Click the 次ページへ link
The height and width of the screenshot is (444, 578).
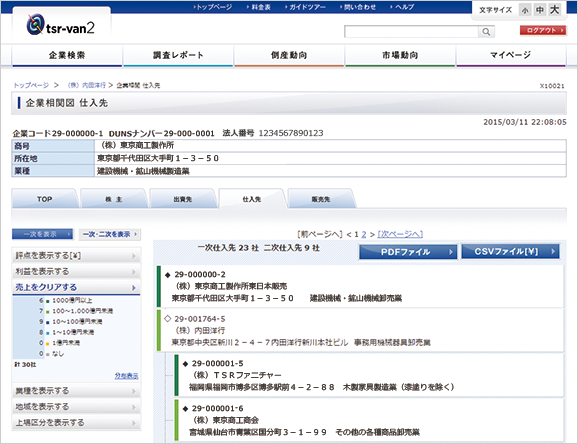click(400, 234)
